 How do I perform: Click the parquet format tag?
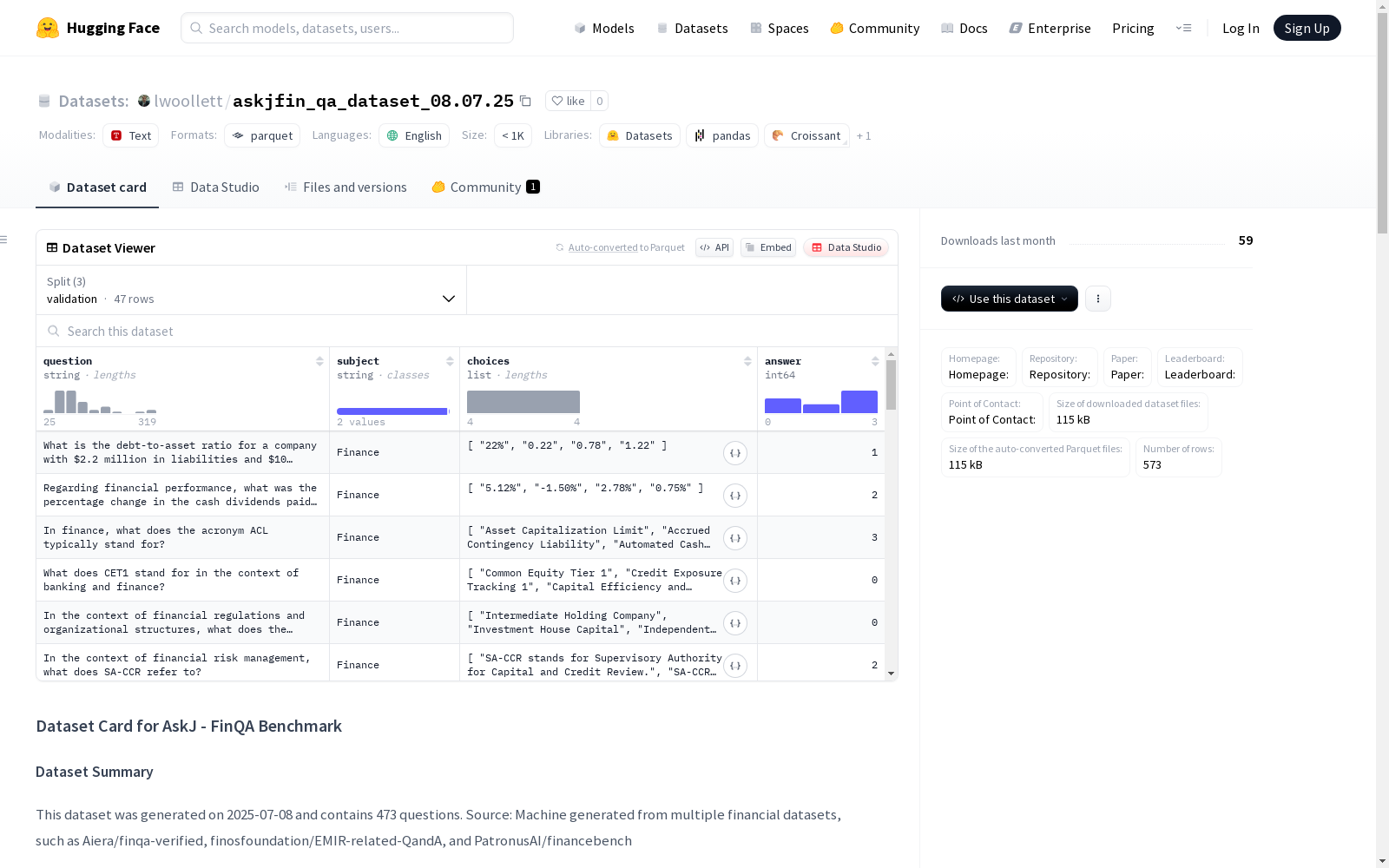[262, 135]
